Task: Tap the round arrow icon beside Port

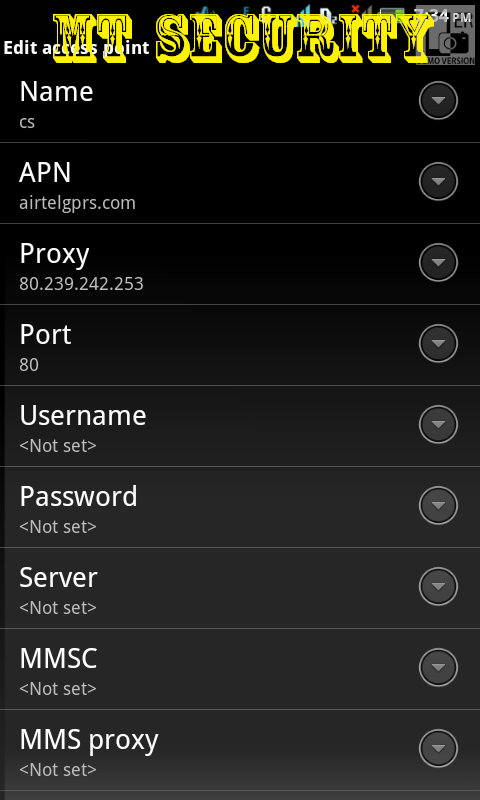Action: (x=438, y=343)
